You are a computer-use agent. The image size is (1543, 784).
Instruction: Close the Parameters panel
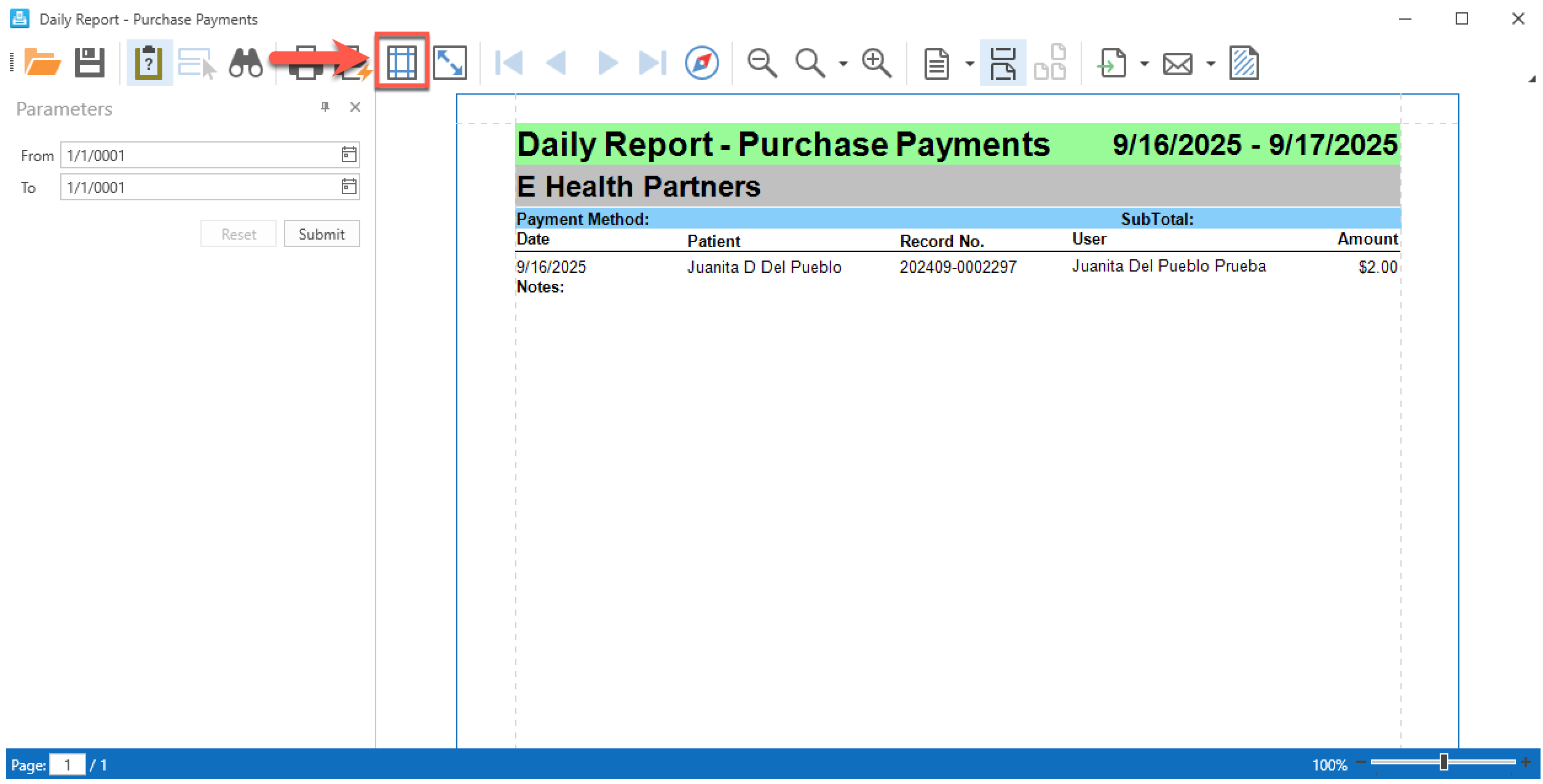coord(355,108)
